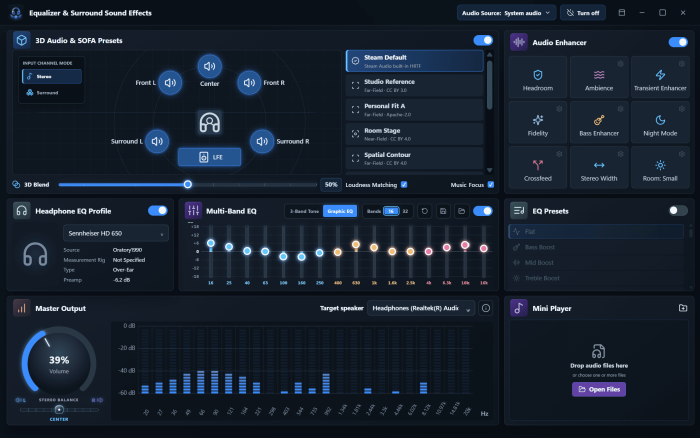Open the Ambience tile settings gear
Image resolution: width=700 pixels, height=438 pixels.
pos(621,64)
